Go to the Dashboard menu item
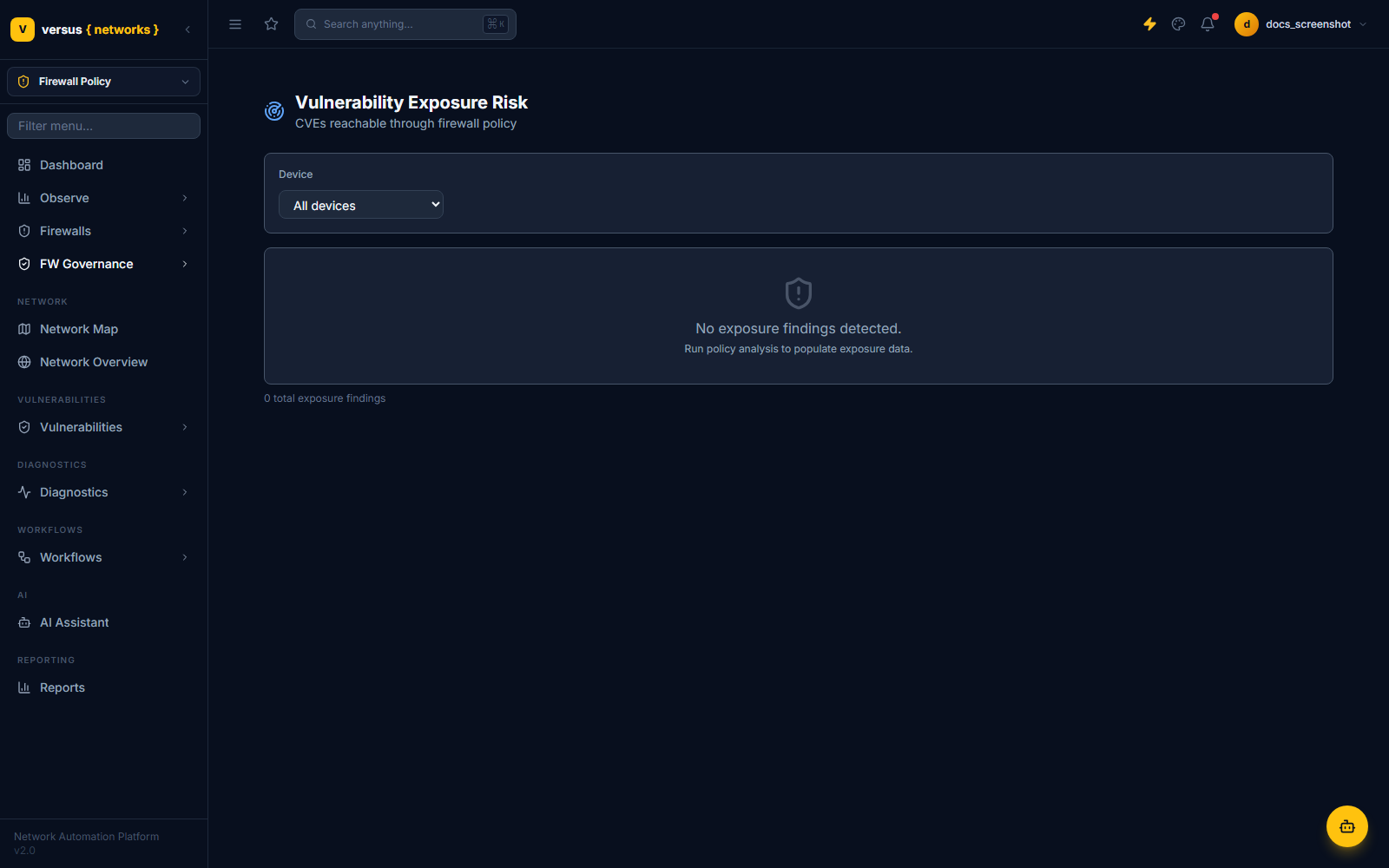1389x868 pixels. click(104, 165)
